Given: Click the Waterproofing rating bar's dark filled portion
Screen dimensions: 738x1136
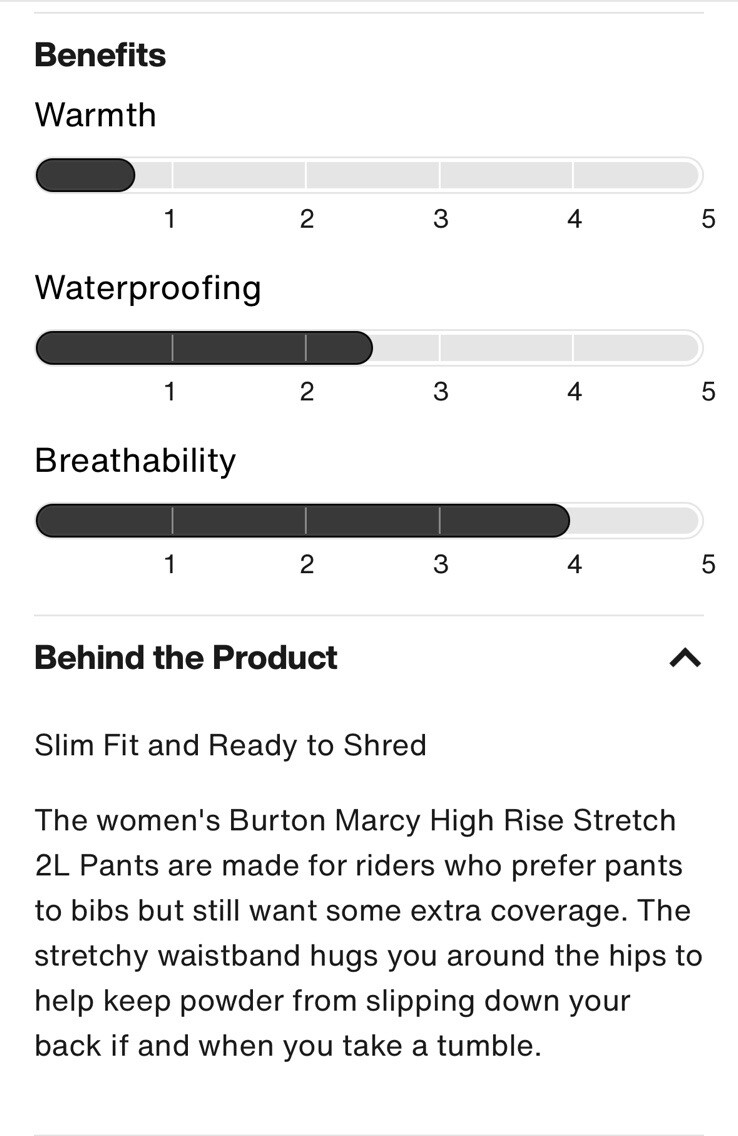Looking at the screenshot, I should click(x=203, y=348).
